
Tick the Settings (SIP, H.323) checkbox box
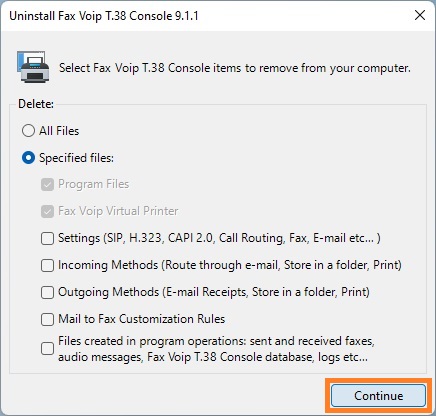click(47, 238)
